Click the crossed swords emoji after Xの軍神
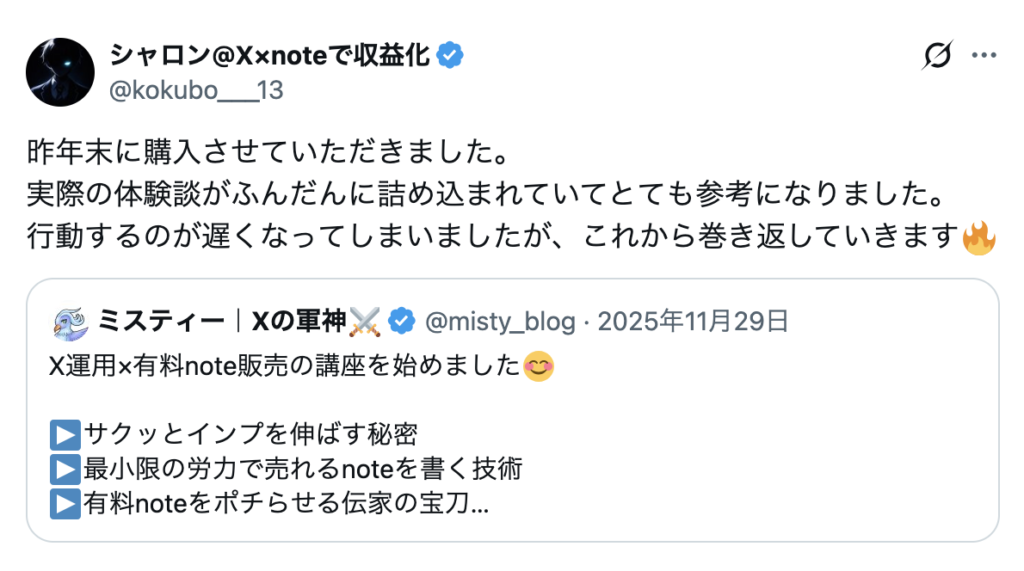The height and width of the screenshot is (571, 1024). 365,321
